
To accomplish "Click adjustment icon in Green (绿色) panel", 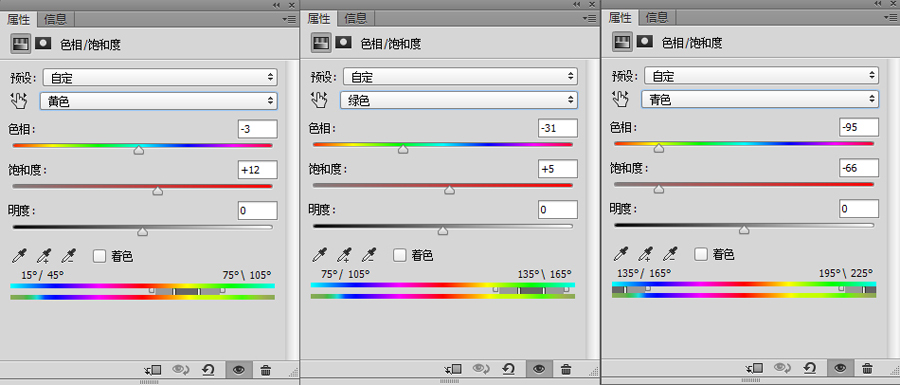I will tap(321, 42).
